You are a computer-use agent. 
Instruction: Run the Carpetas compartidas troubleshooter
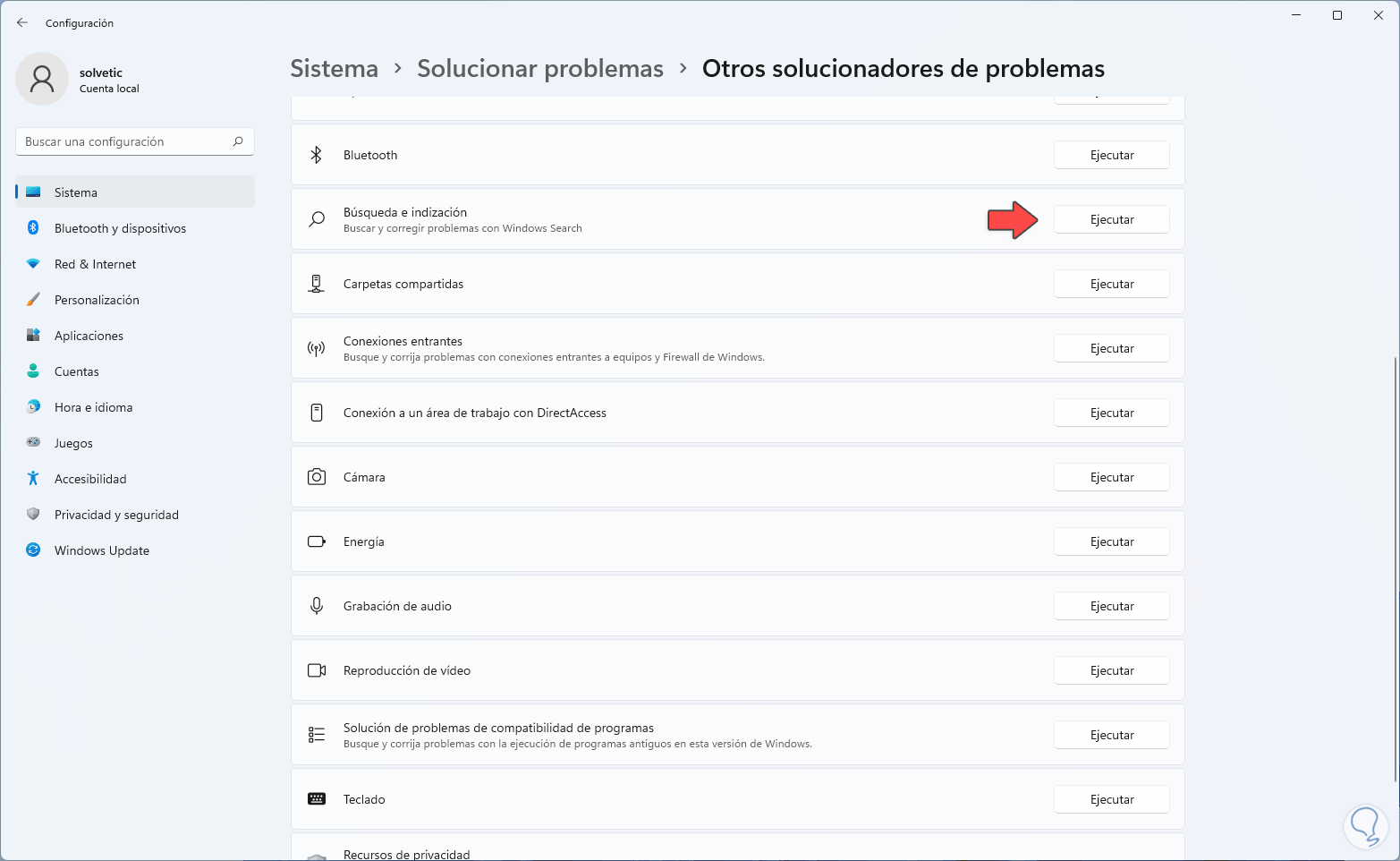click(x=1111, y=284)
